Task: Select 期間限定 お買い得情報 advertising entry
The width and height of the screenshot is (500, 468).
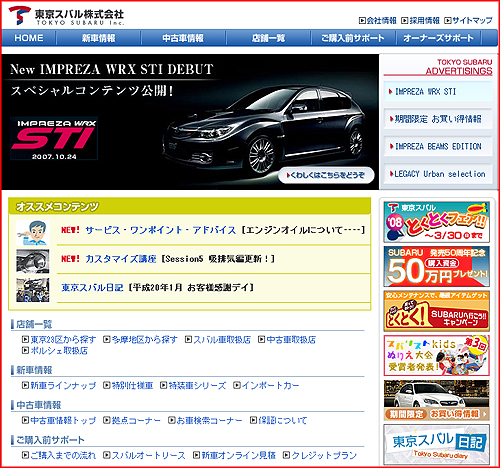Action: [x=438, y=119]
